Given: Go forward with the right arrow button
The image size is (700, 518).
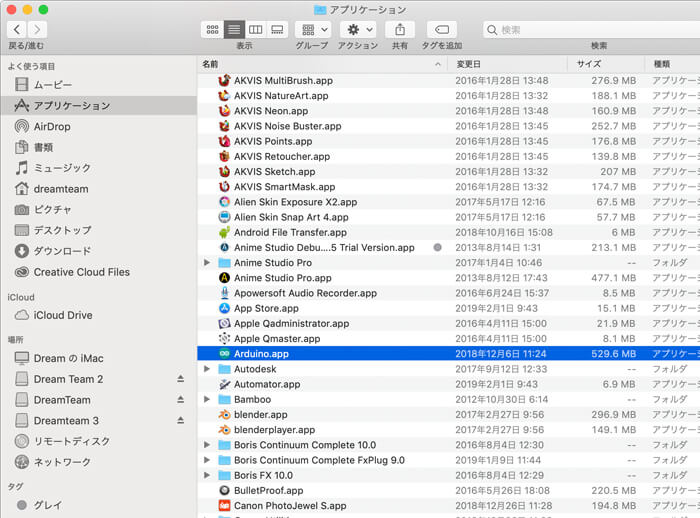Looking at the screenshot, I should point(37,29).
